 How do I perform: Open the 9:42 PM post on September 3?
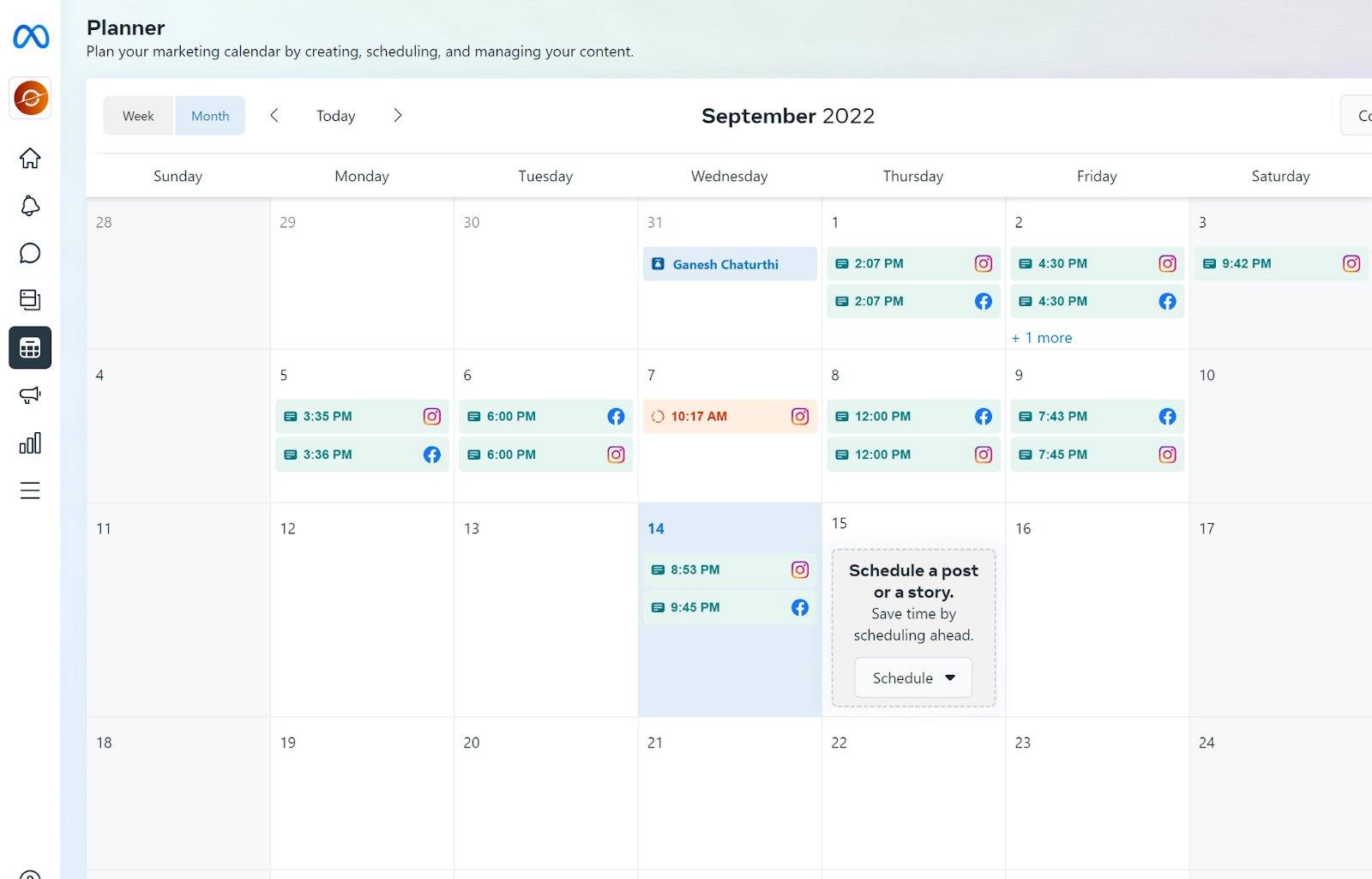pyautogui.click(x=1281, y=263)
